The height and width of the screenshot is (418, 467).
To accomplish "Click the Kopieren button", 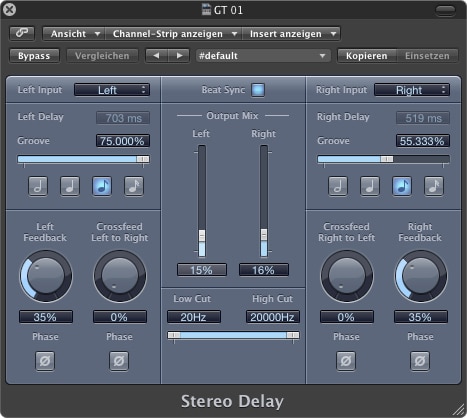I will coord(367,56).
